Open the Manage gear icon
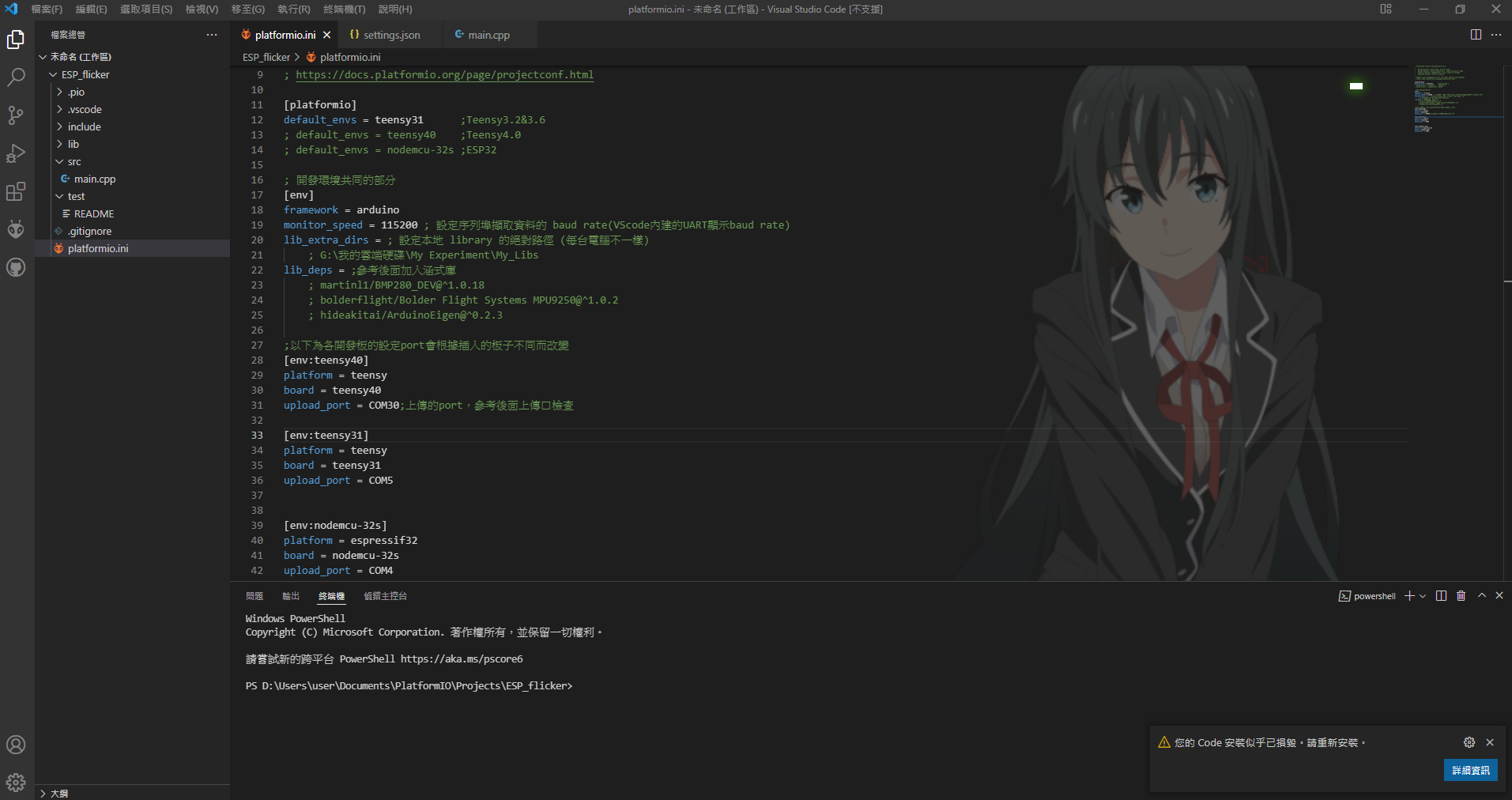This screenshot has height=800, width=1512. point(16,783)
